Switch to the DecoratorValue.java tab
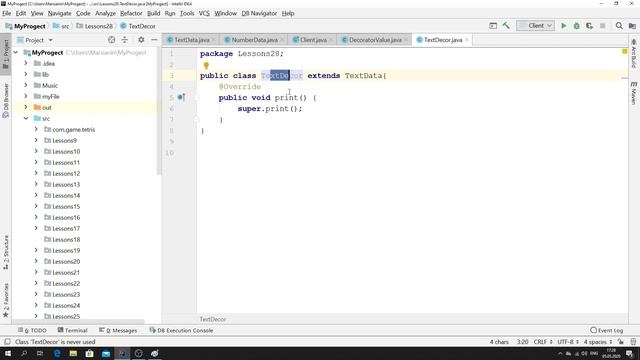Image resolution: width=640 pixels, height=360 pixels. click(x=375, y=40)
